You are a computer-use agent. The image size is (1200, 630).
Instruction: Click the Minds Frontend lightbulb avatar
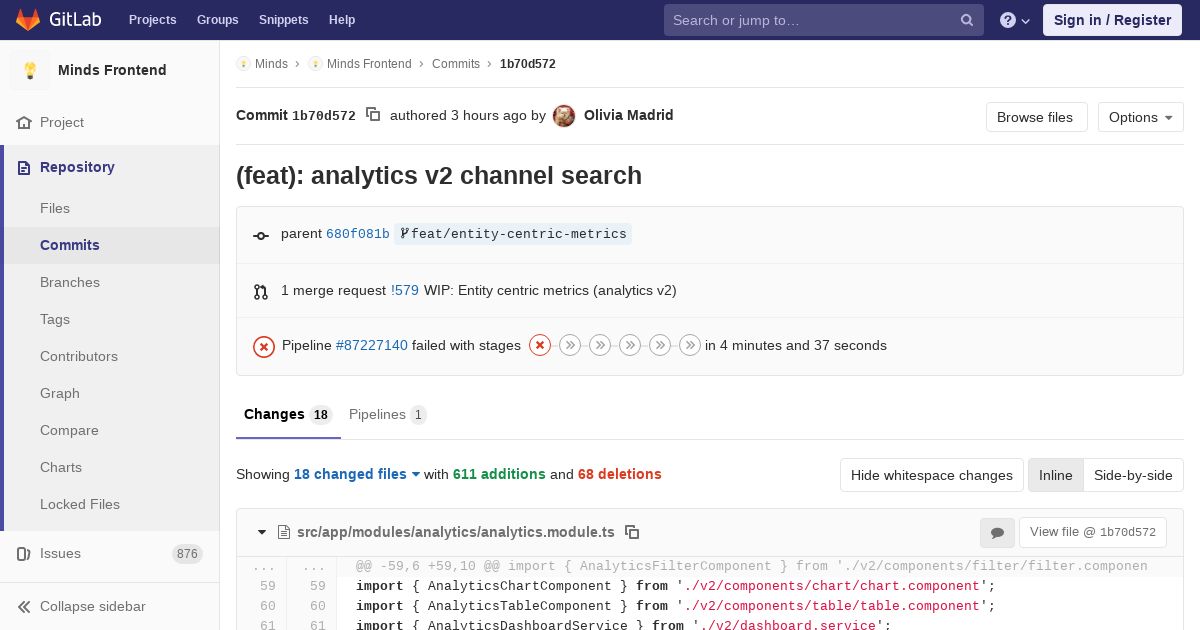30,70
